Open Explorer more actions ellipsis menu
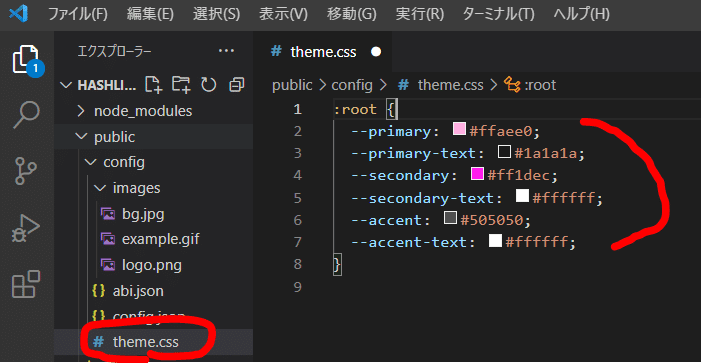This screenshot has width=701, height=363. pyautogui.click(x=226, y=51)
